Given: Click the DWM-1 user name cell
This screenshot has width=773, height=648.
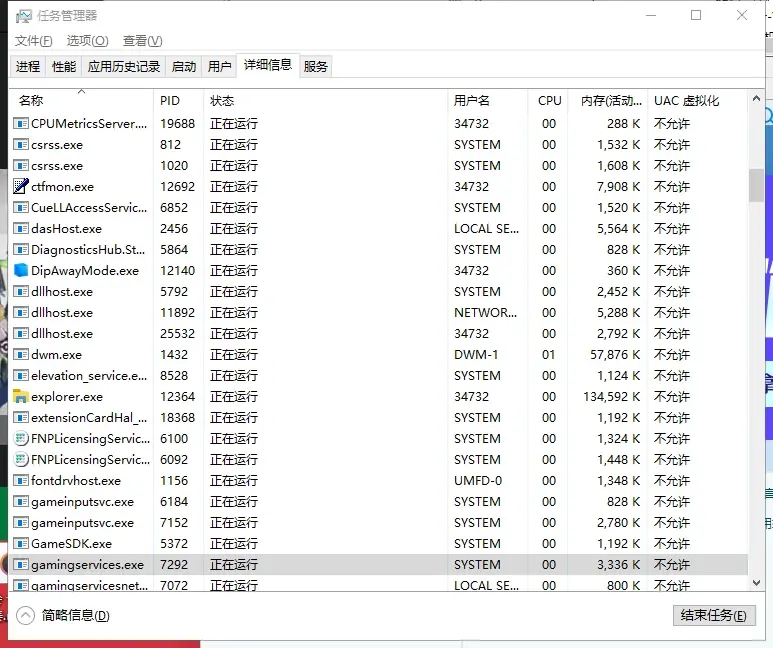Looking at the screenshot, I should tap(476, 355).
